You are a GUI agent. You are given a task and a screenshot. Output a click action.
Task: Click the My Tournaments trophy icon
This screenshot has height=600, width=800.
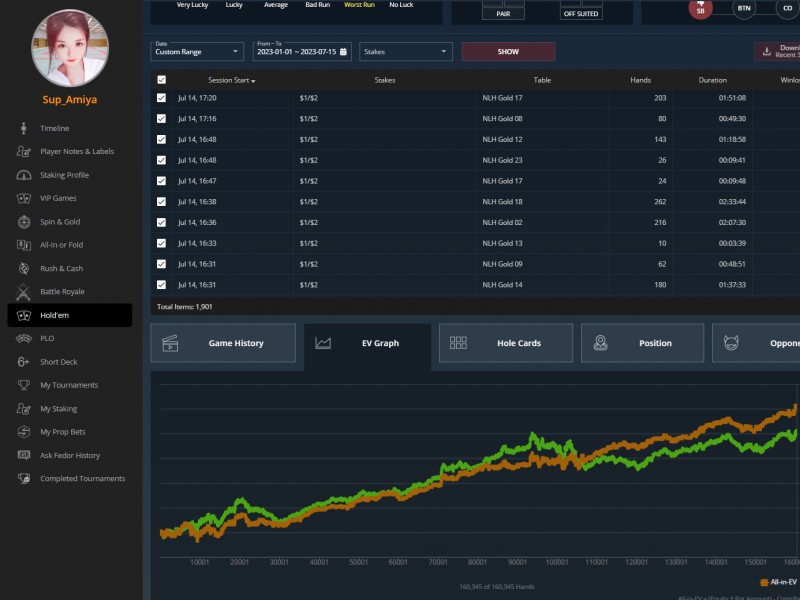coord(23,385)
